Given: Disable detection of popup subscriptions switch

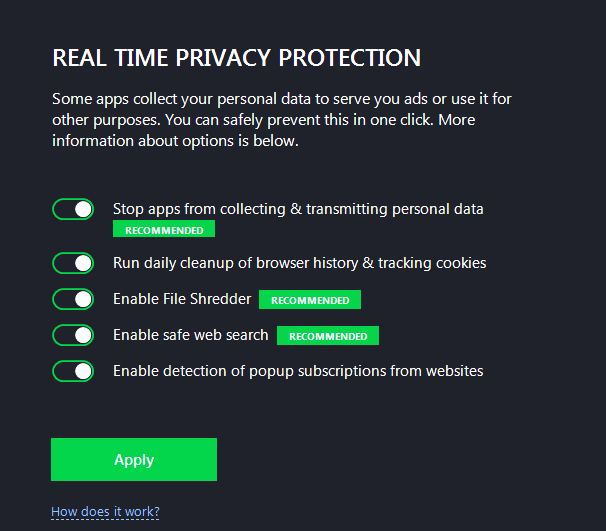Looking at the screenshot, I should (73, 371).
